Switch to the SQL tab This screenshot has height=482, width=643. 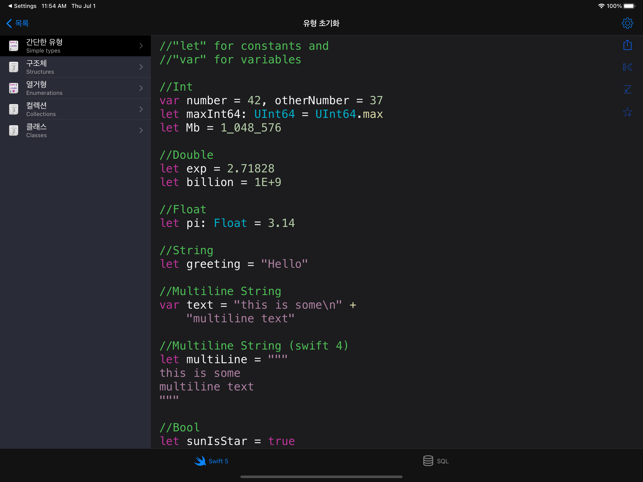point(436,461)
